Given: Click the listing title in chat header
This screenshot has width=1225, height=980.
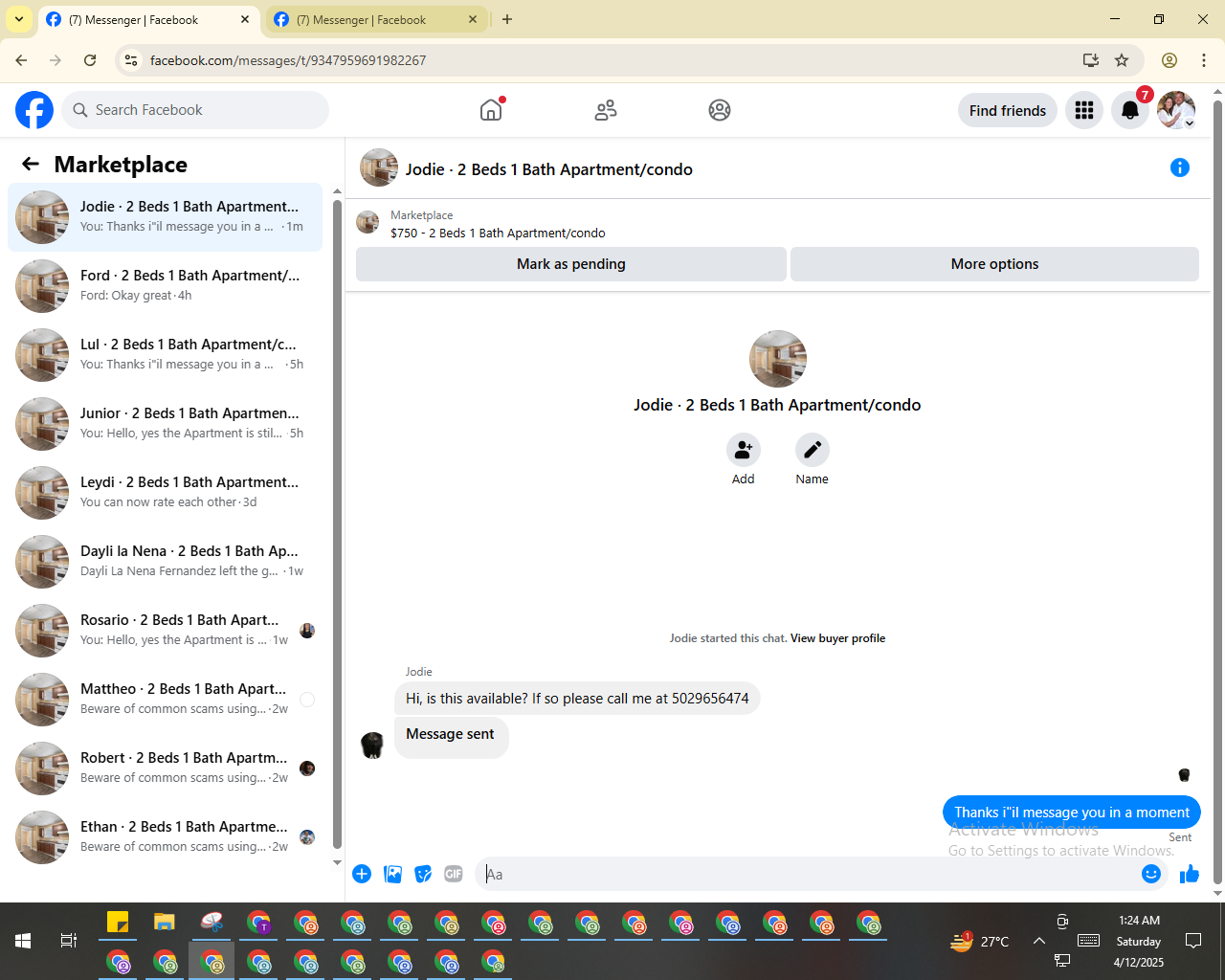Looking at the screenshot, I should [x=548, y=169].
